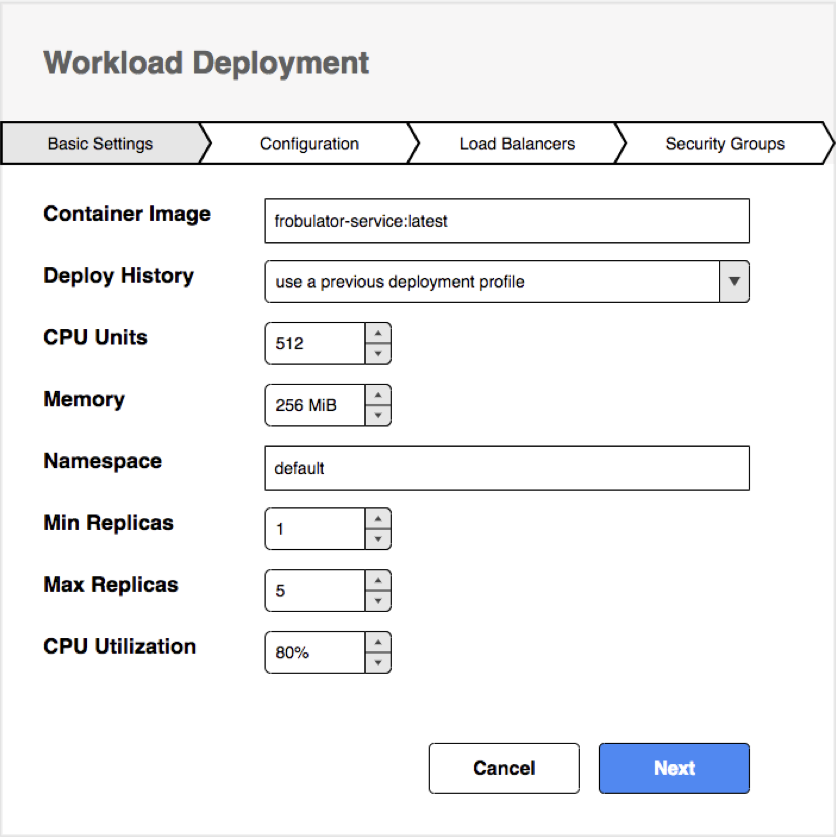Lower CPU Utilization with down arrow
Screen dimensions: 836x837
click(378, 662)
